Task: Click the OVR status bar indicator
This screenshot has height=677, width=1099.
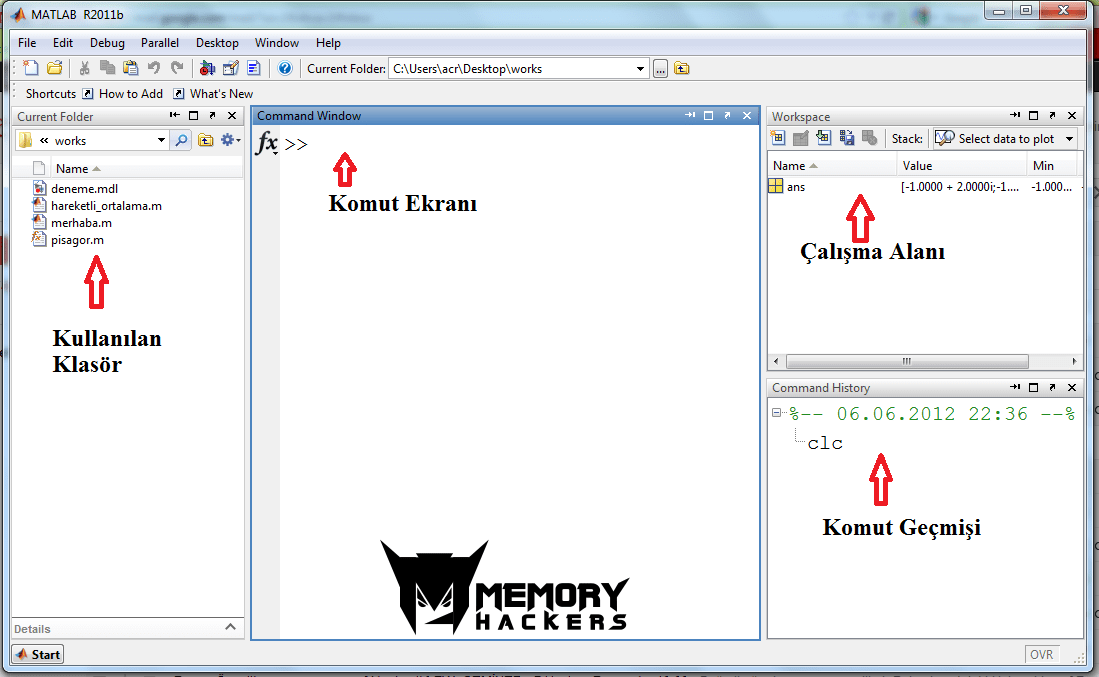Action: click(x=1042, y=655)
